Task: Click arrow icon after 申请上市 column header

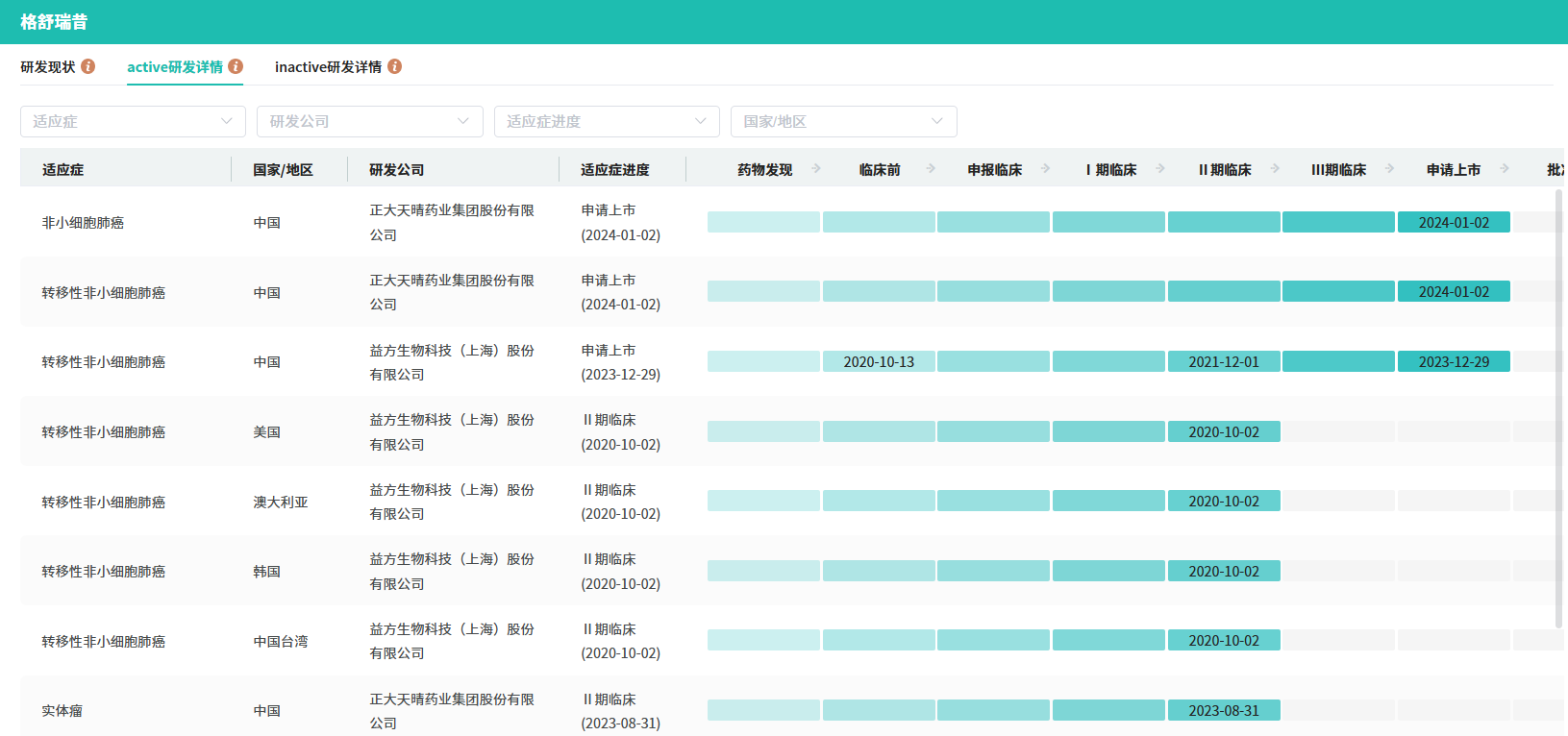Action: point(1505,169)
